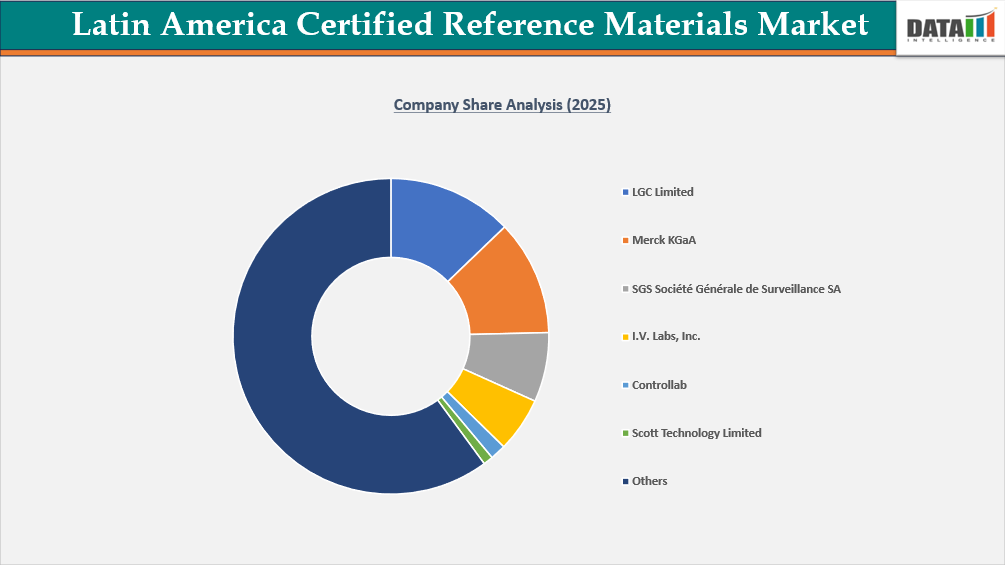
Task: Select 'SGS Société Générale de Surveillance SA' label
Action: [736, 289]
